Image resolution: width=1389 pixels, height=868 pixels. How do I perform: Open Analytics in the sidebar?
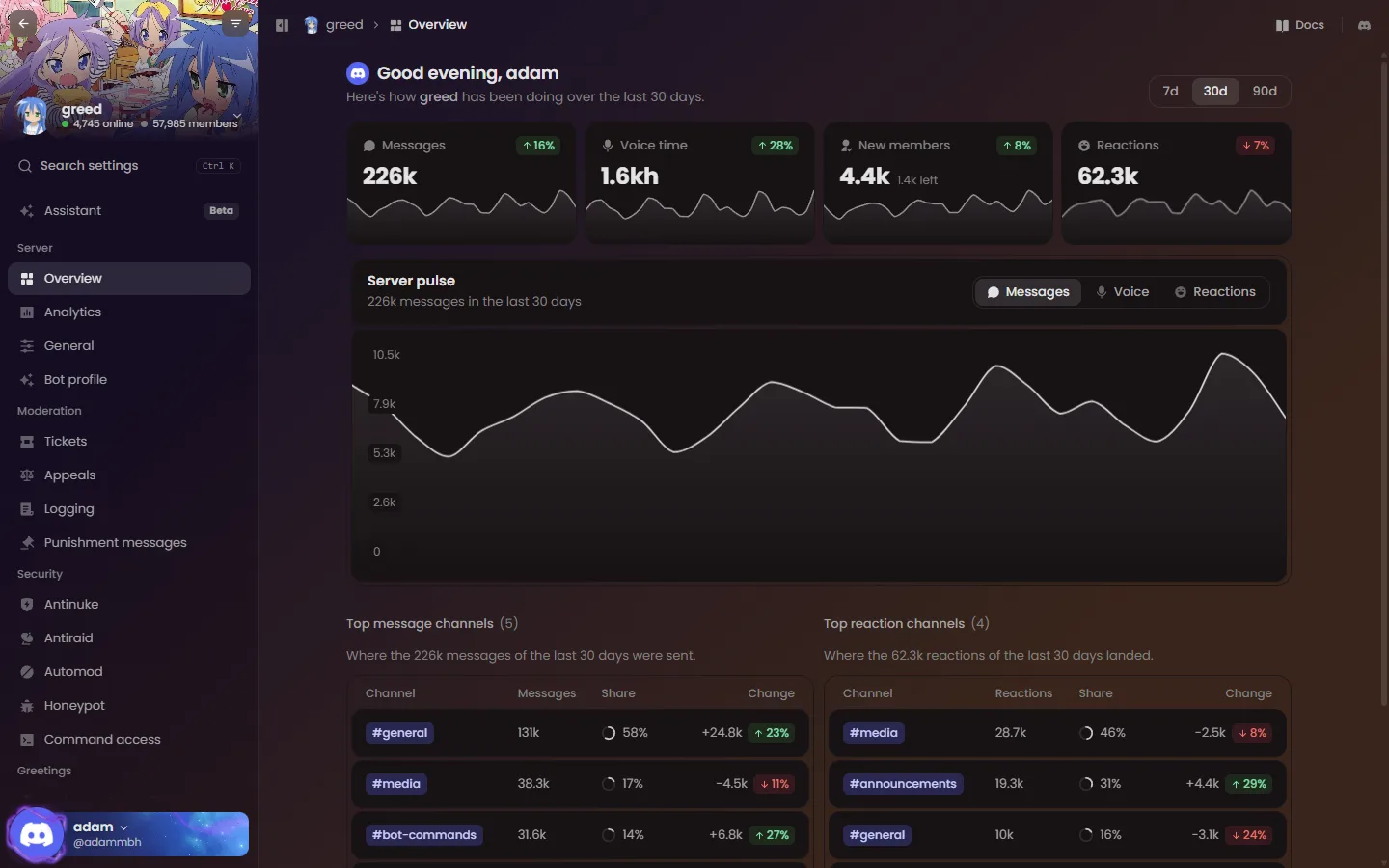pos(128,312)
